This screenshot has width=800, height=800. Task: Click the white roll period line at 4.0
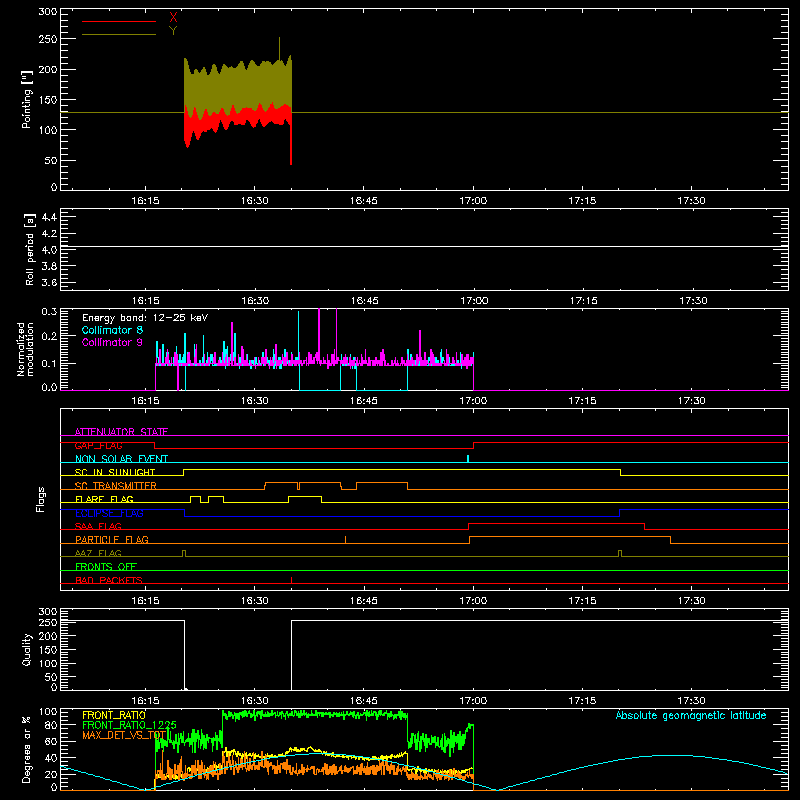(424, 247)
